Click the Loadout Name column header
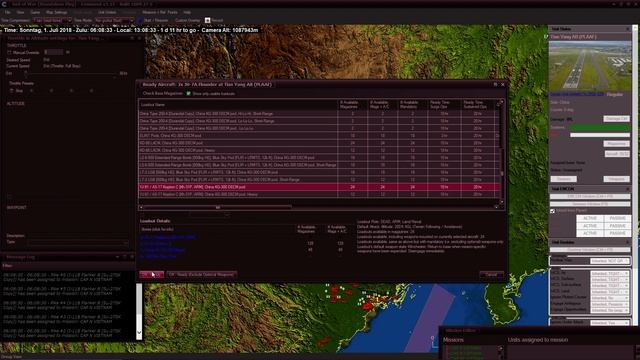This screenshot has height=360, width=640. [238, 105]
